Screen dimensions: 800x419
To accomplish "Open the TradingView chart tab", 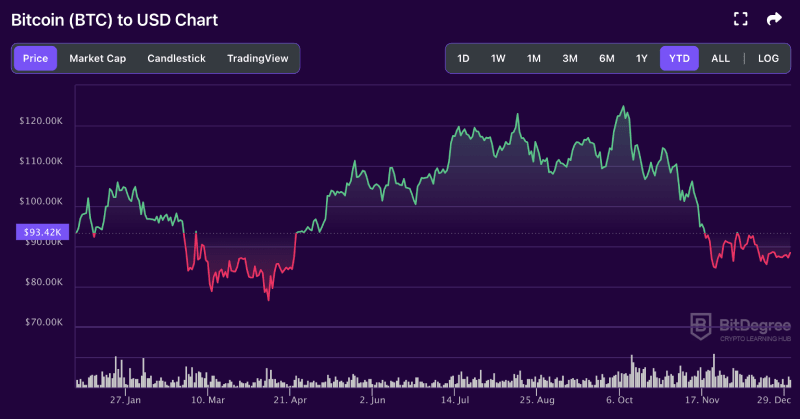I will pos(258,58).
